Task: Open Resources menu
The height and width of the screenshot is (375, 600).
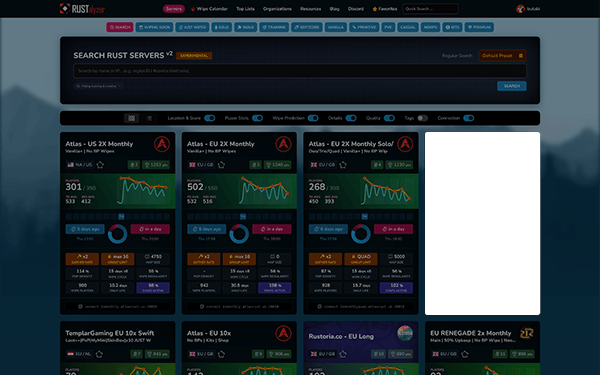Action: click(x=310, y=9)
